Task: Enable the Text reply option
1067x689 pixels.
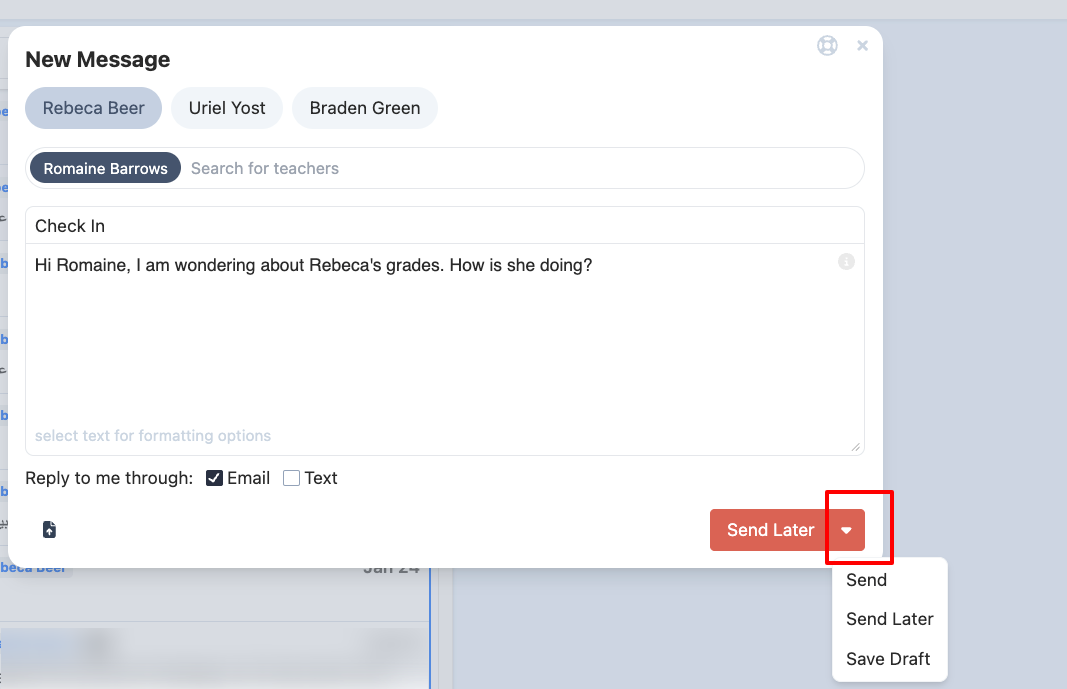Action: [291, 478]
